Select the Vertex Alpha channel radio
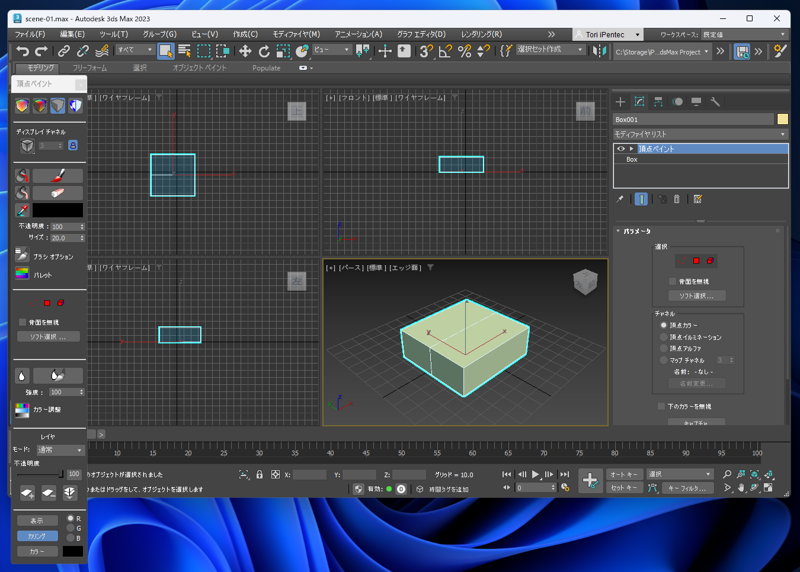 click(664, 348)
